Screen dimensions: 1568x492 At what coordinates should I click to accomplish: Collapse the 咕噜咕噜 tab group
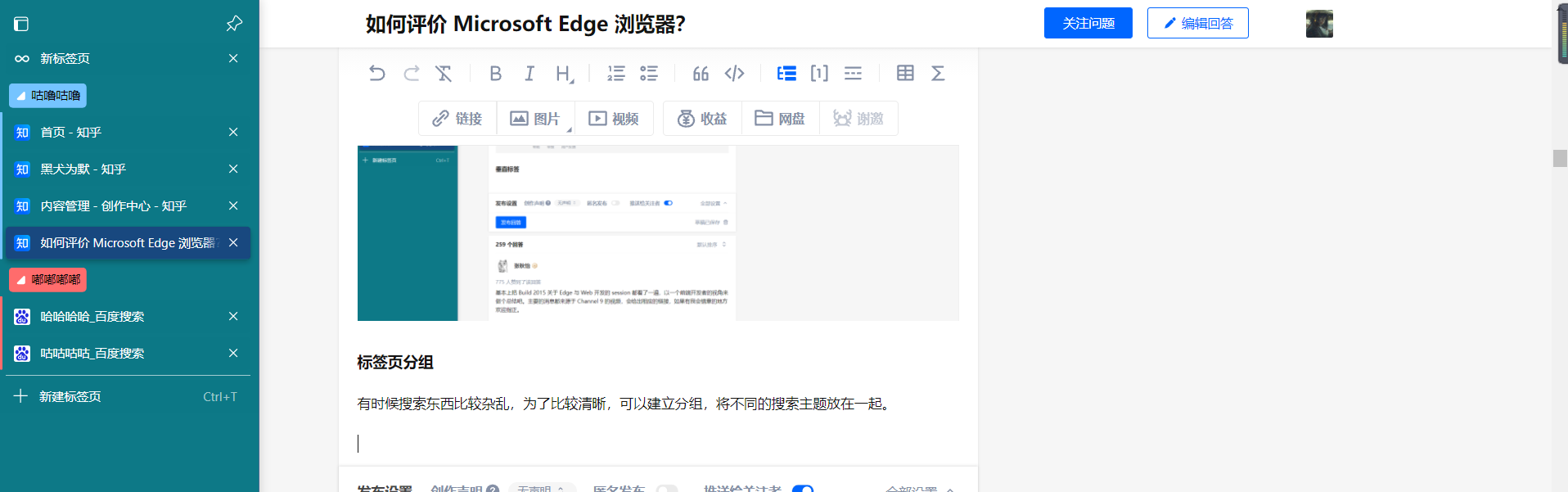(47, 96)
